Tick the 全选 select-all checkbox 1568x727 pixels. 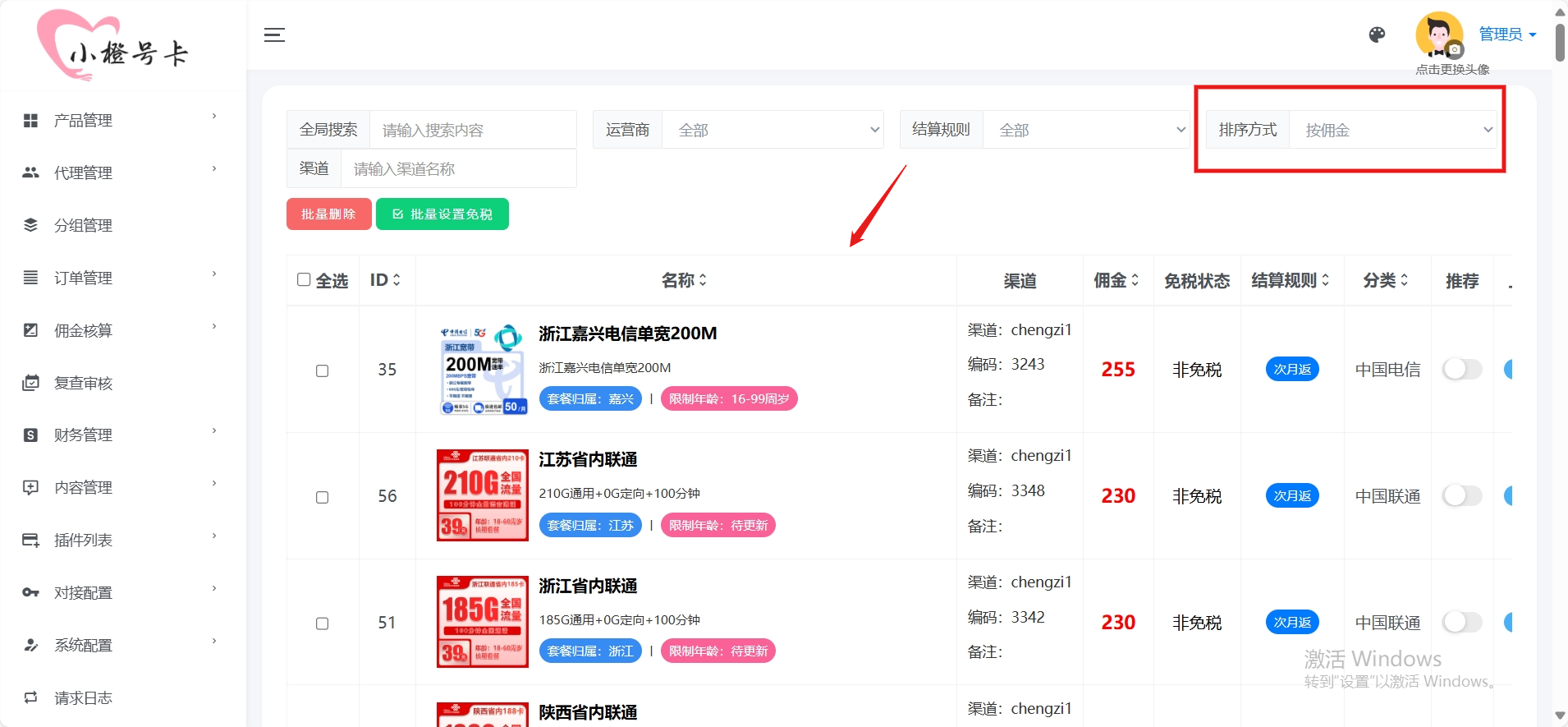click(304, 279)
